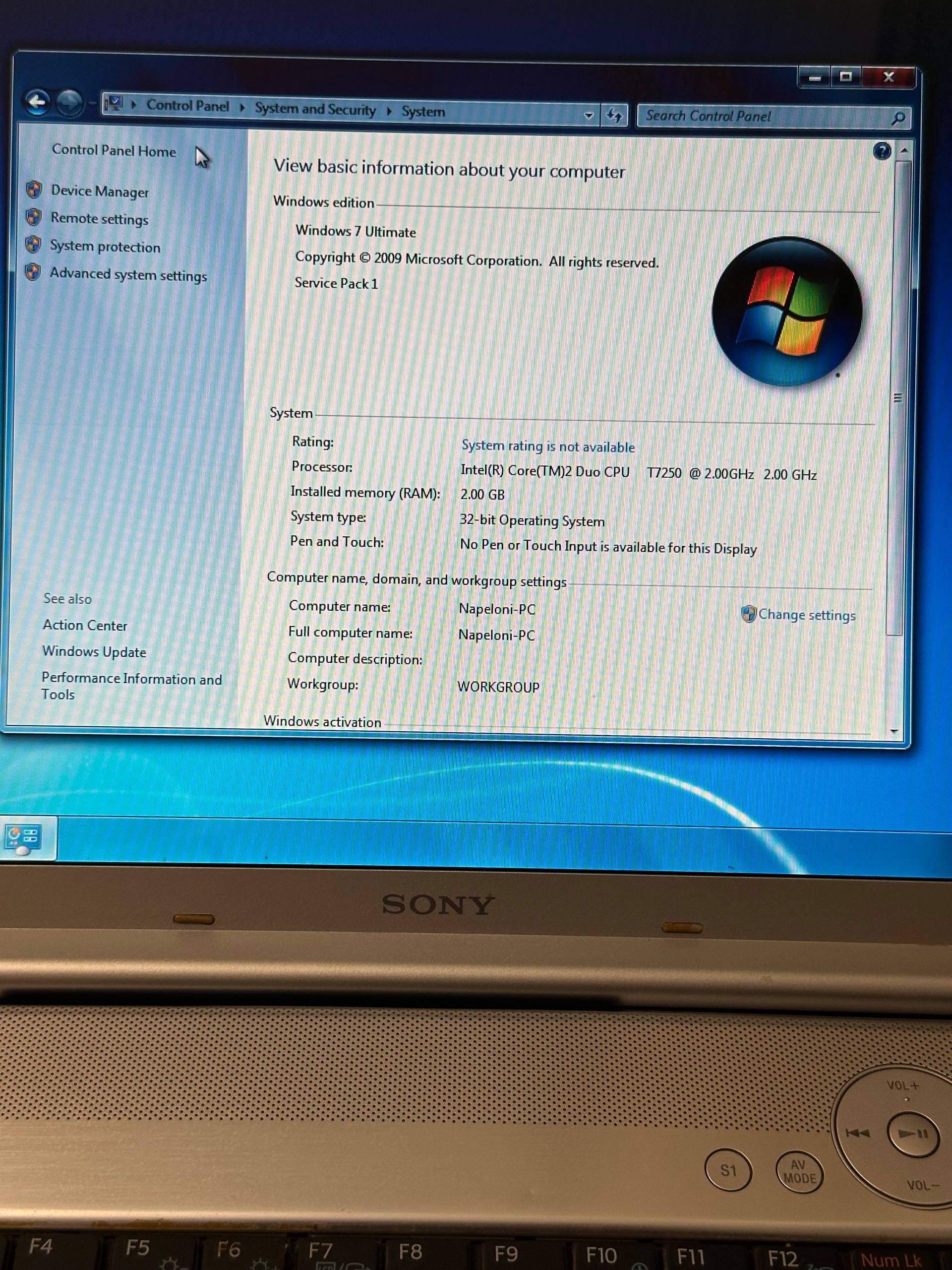The width and height of the screenshot is (952, 1270).
Task: Open Advanced system settings
Action: point(128,274)
